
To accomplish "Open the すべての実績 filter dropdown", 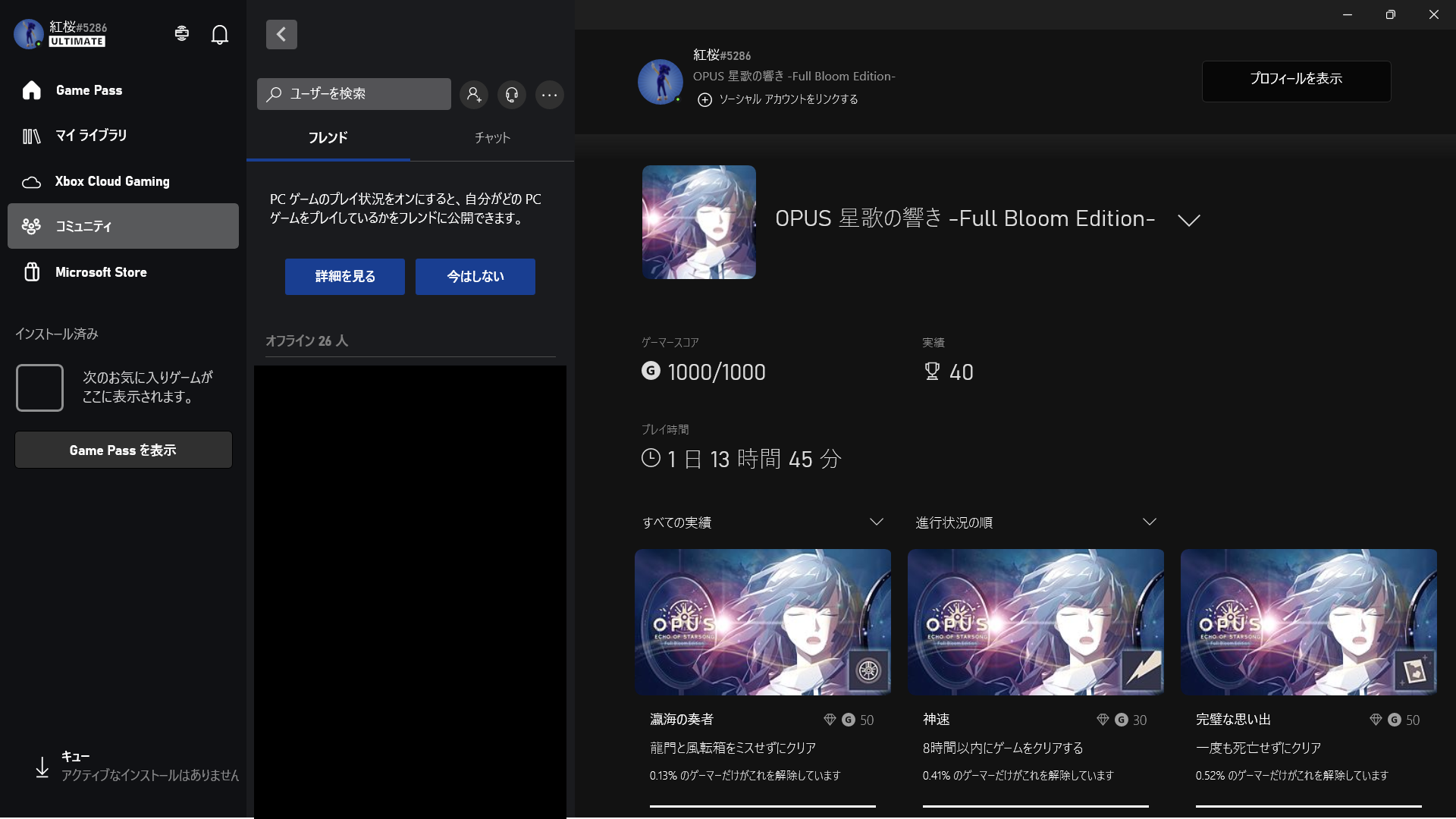I will coord(763,522).
